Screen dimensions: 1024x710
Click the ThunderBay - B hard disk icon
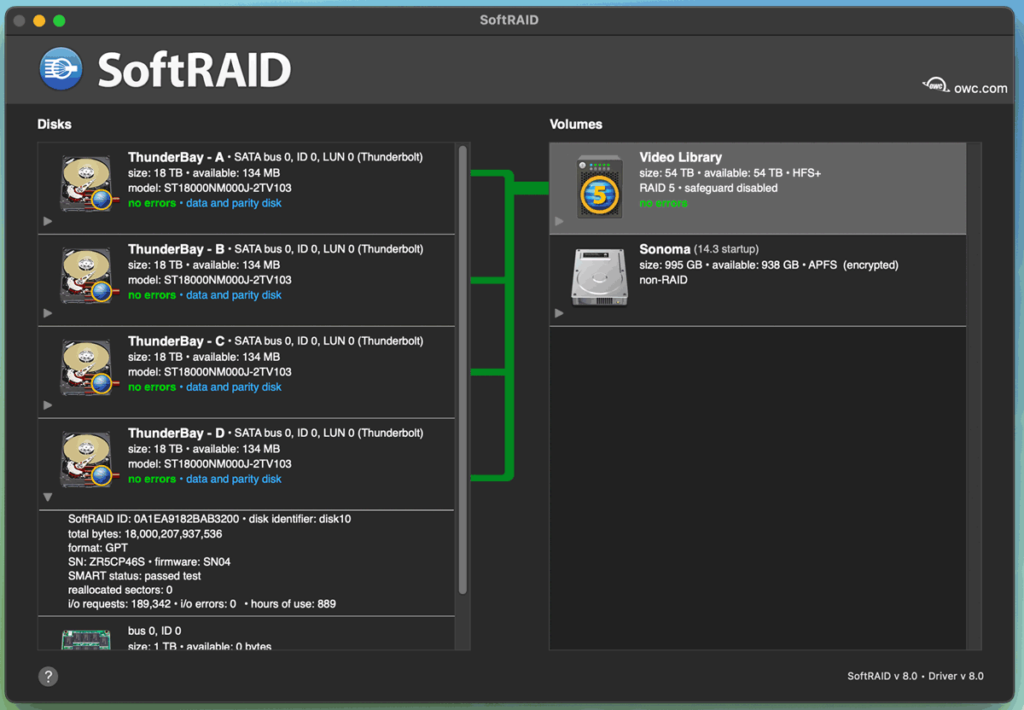tap(85, 275)
